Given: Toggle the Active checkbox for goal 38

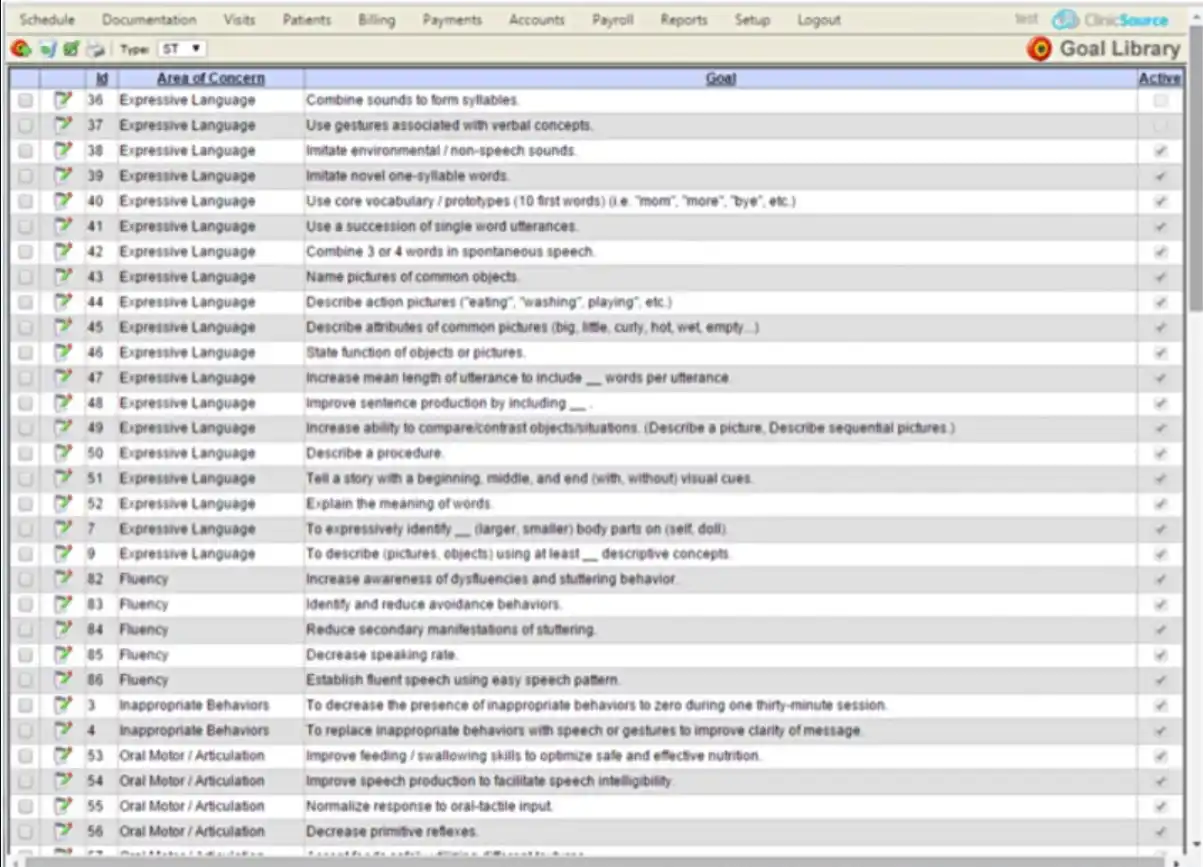Looking at the screenshot, I should 1158,150.
